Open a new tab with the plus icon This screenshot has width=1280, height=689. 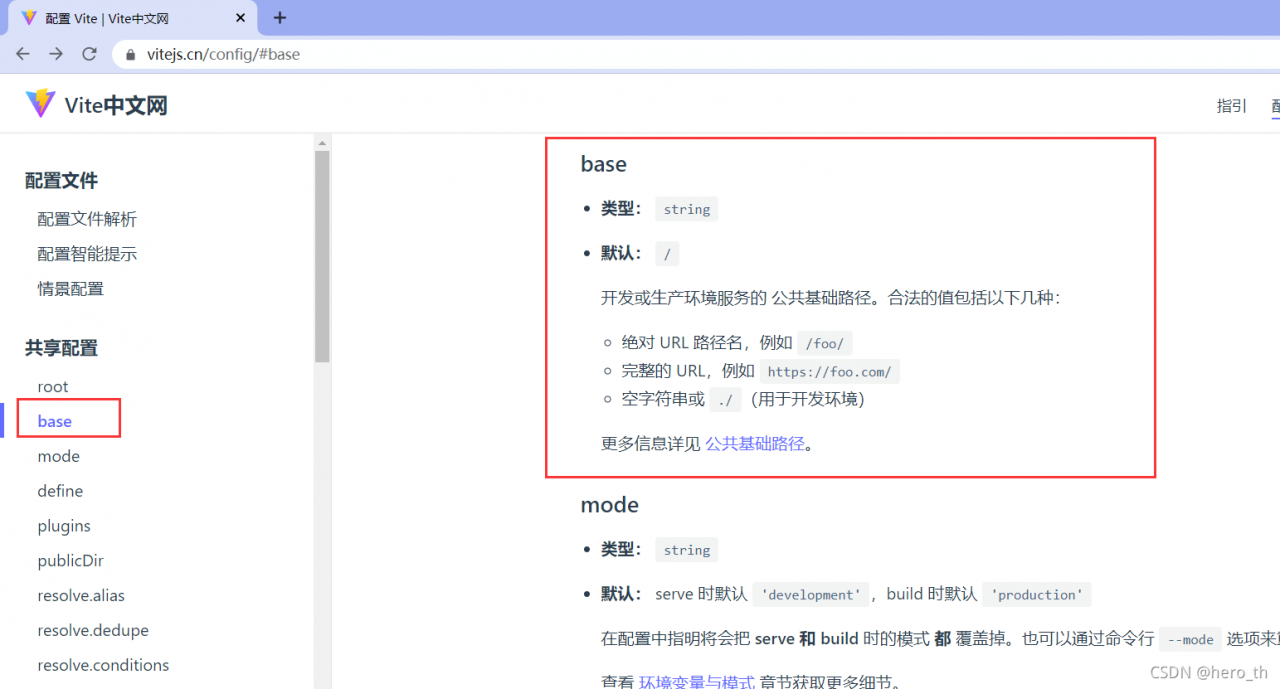pos(279,17)
